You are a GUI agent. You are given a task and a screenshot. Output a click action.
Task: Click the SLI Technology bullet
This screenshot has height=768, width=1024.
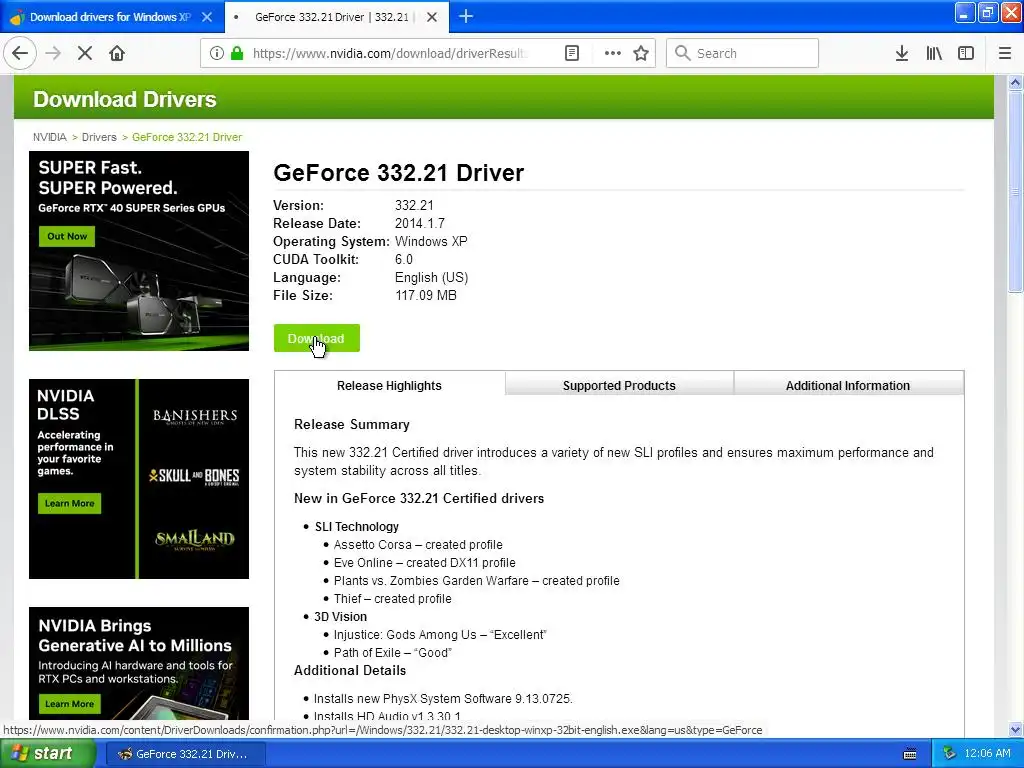pos(357,526)
